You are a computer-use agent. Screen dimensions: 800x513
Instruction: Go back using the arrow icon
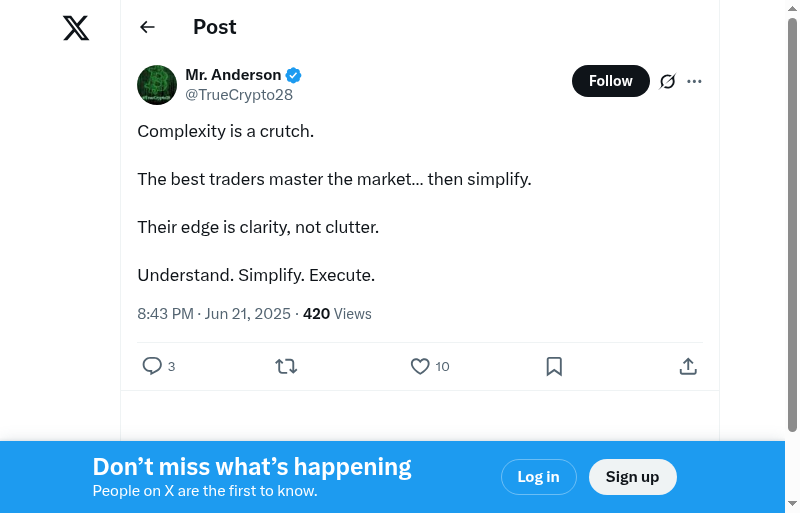(148, 27)
